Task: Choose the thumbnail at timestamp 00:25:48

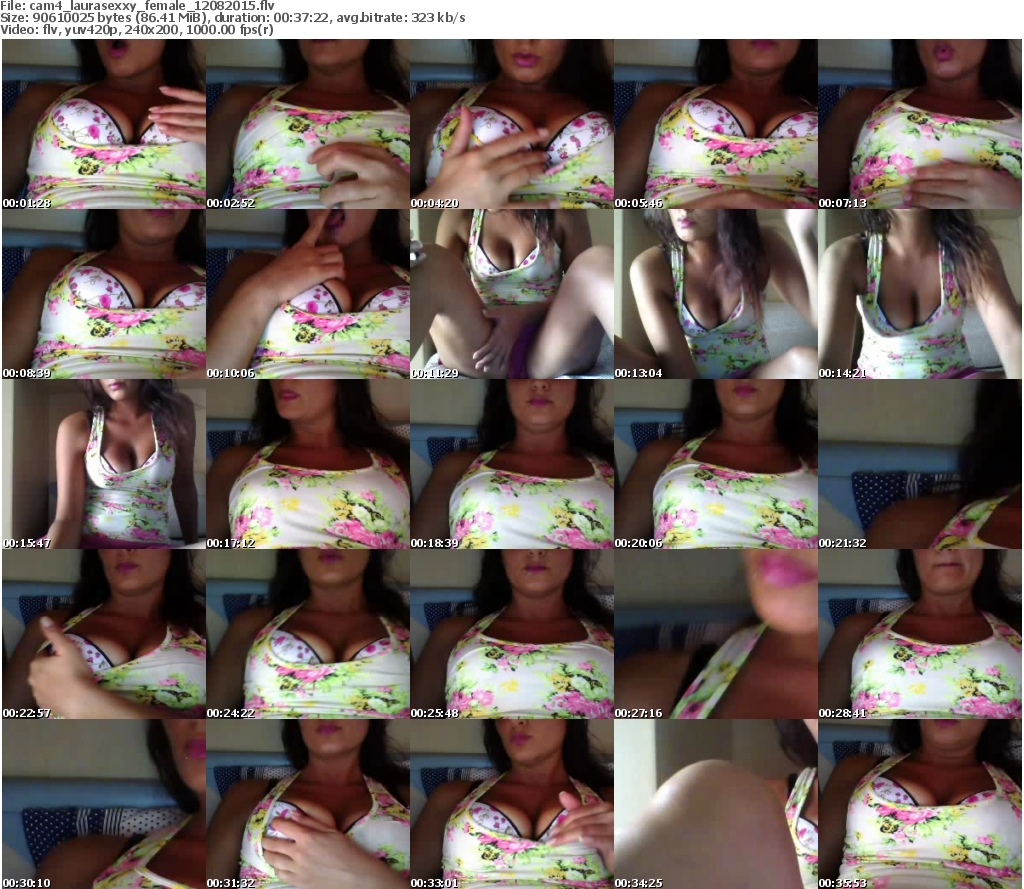Action: point(511,634)
